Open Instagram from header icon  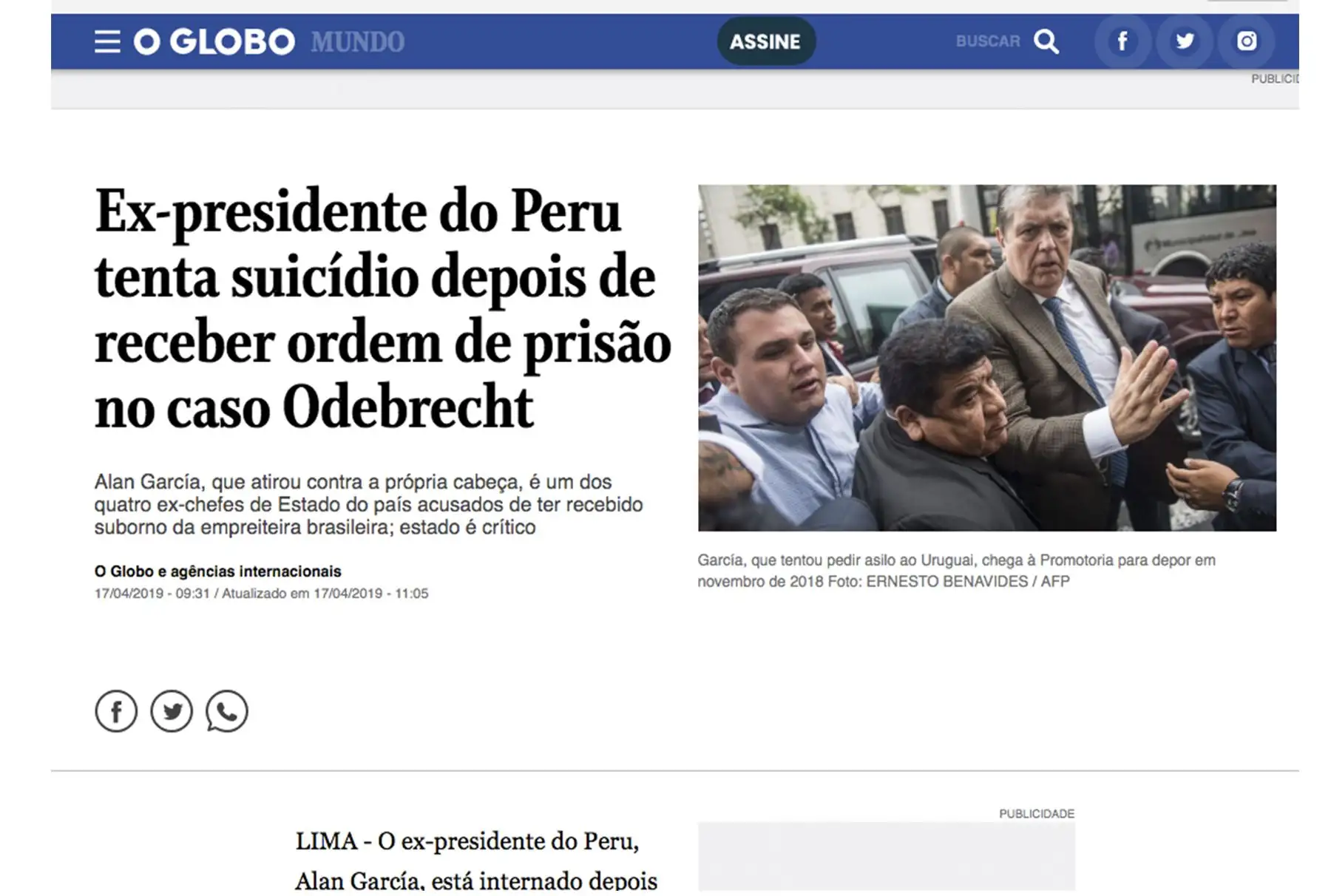point(1247,41)
